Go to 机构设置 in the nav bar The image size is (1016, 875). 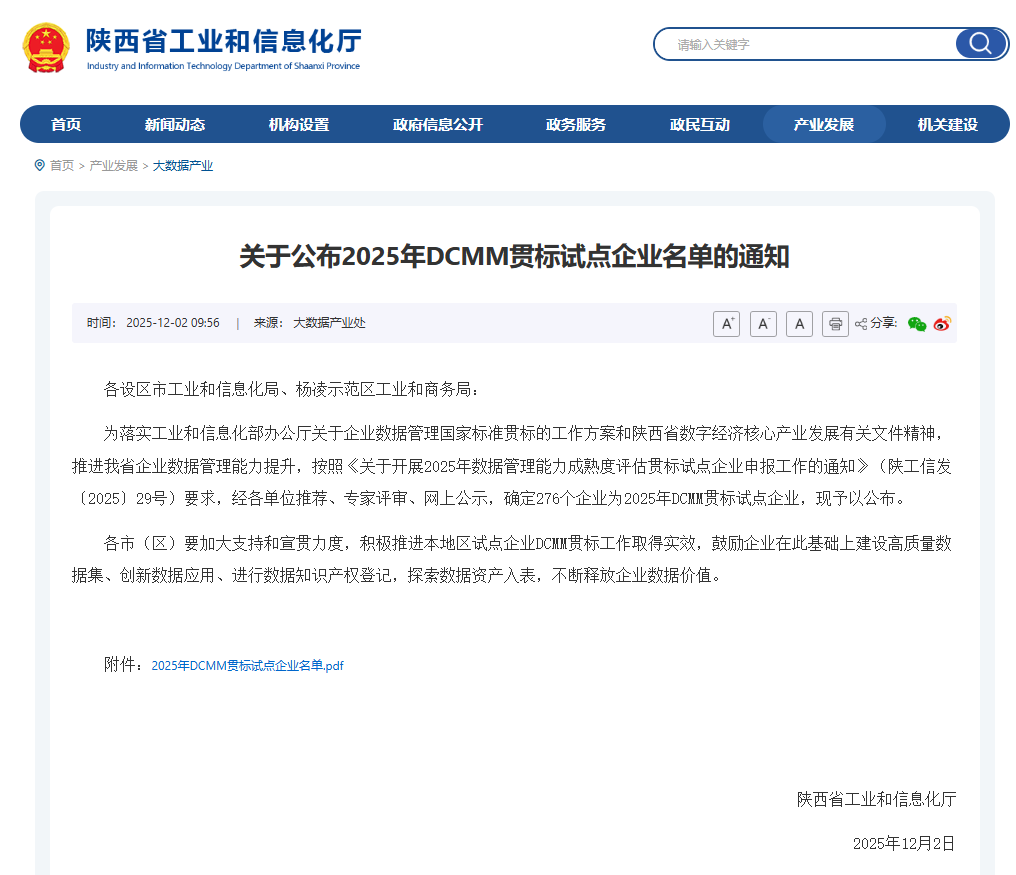click(299, 125)
